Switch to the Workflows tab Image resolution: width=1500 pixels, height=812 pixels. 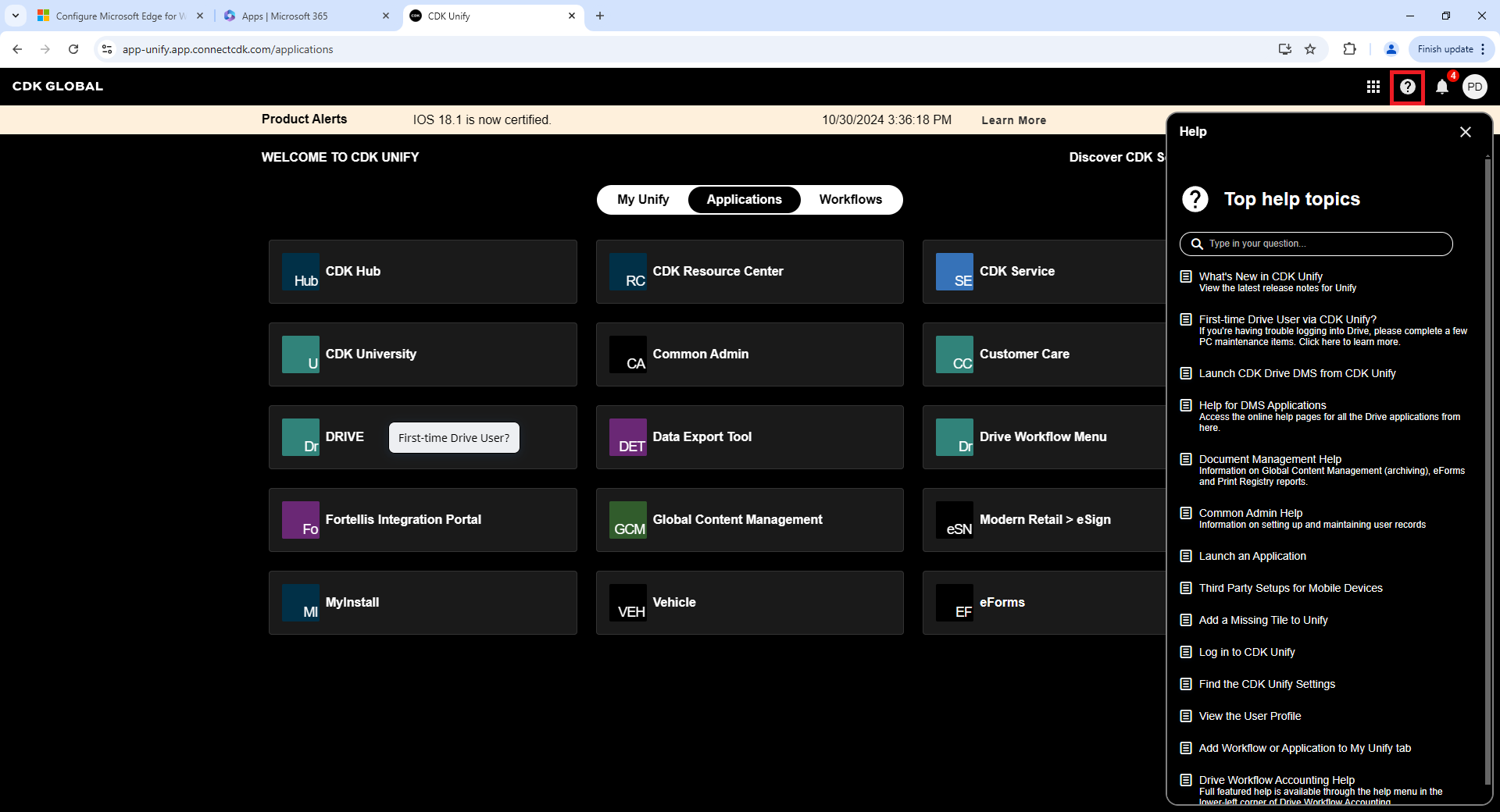(850, 200)
